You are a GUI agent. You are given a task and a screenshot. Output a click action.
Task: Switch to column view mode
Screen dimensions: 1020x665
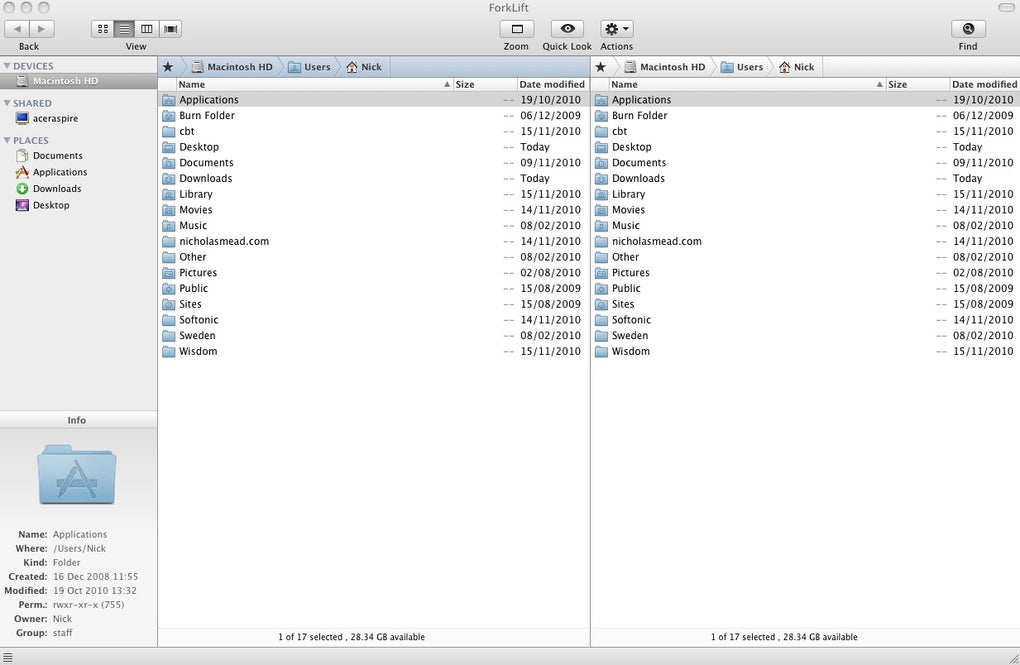(147, 29)
